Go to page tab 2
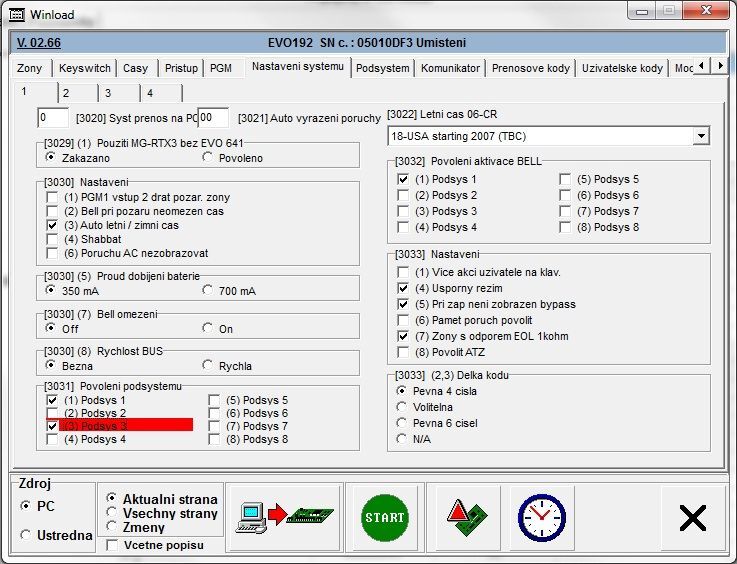The image size is (737, 564). tap(65, 93)
